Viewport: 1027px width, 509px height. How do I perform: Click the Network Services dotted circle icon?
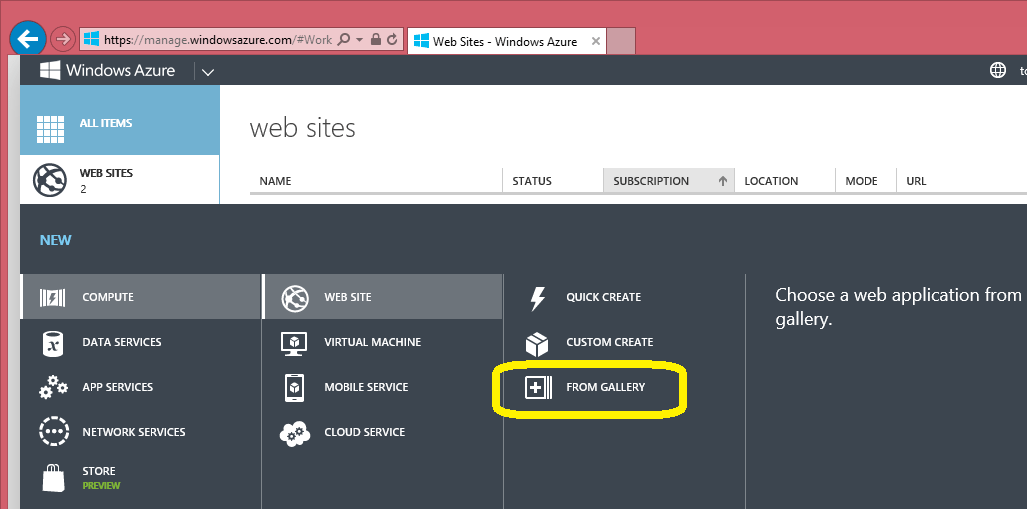53,432
